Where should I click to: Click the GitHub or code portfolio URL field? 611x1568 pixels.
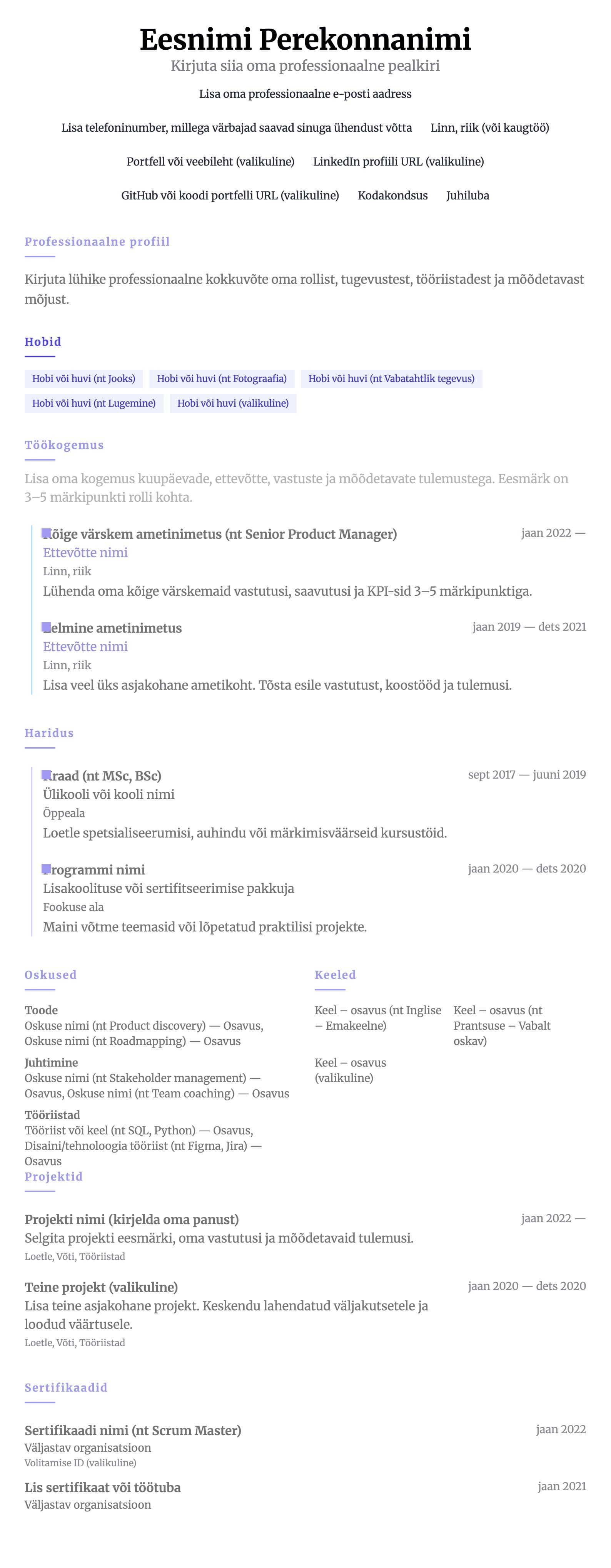[x=230, y=195]
